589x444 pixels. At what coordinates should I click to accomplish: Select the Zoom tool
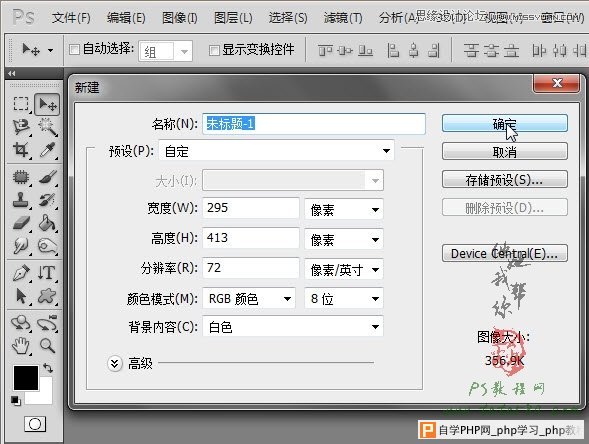(47, 346)
